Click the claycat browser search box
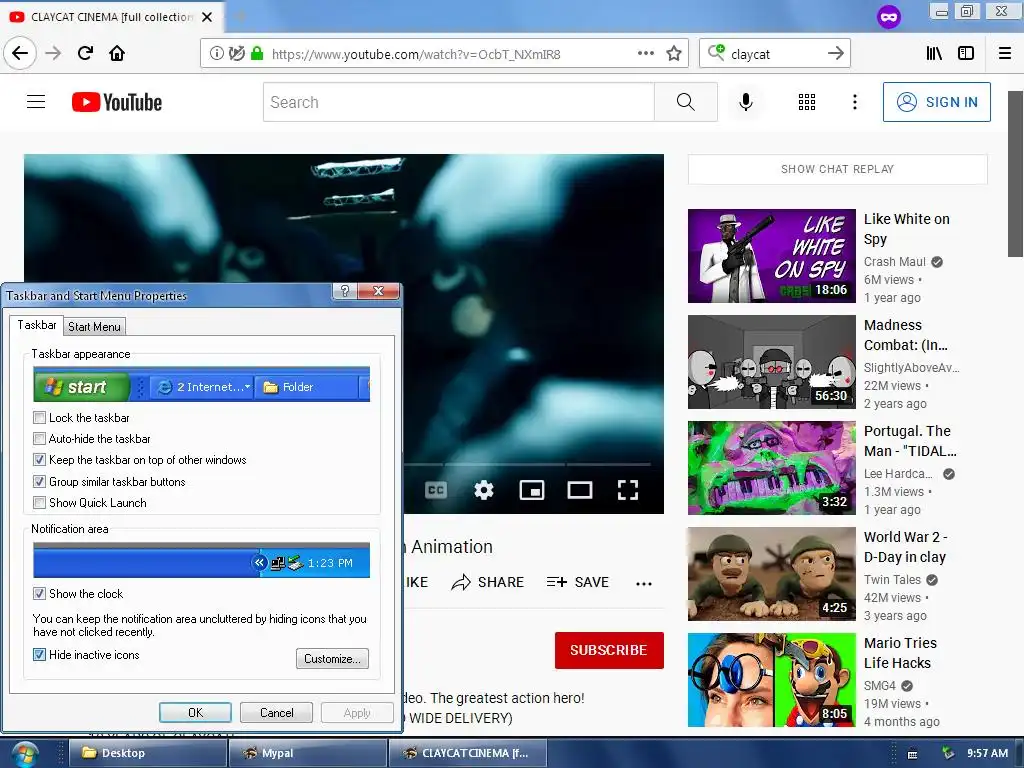The width and height of the screenshot is (1024, 768). [x=775, y=54]
